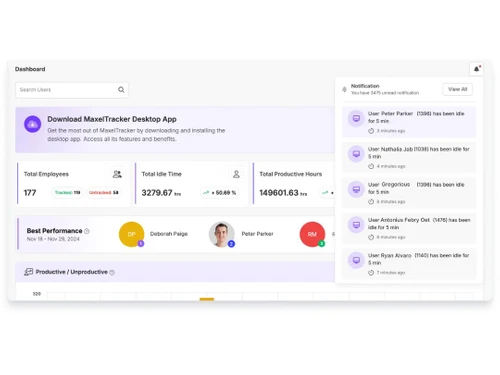Screen dimensions: 500x375
Task: Click Deborah Paige's DP avatar
Action: coord(131,234)
